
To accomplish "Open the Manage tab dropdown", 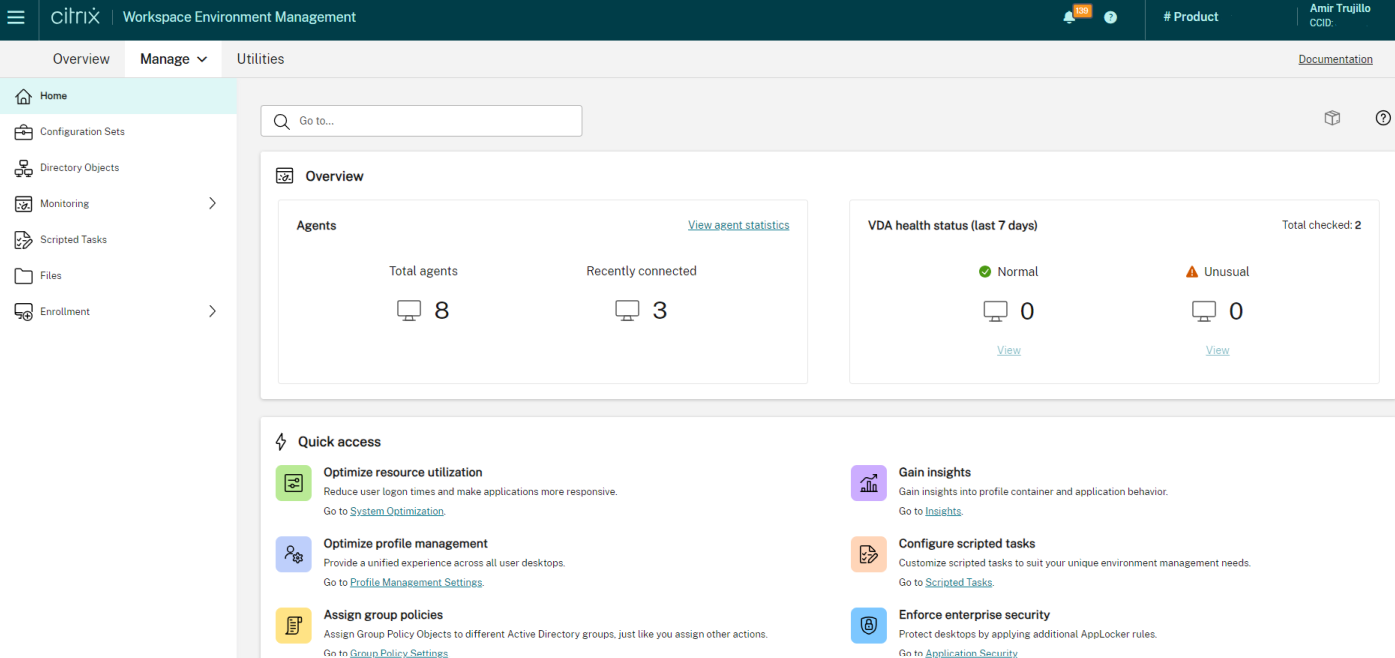I will coord(173,59).
